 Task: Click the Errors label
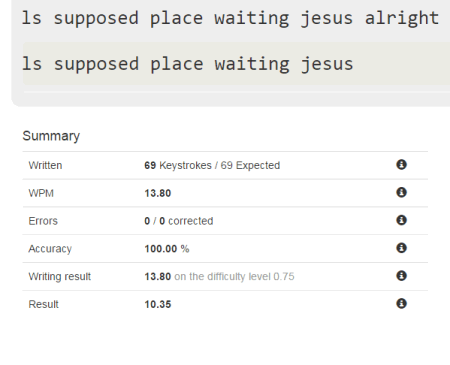click(x=43, y=221)
